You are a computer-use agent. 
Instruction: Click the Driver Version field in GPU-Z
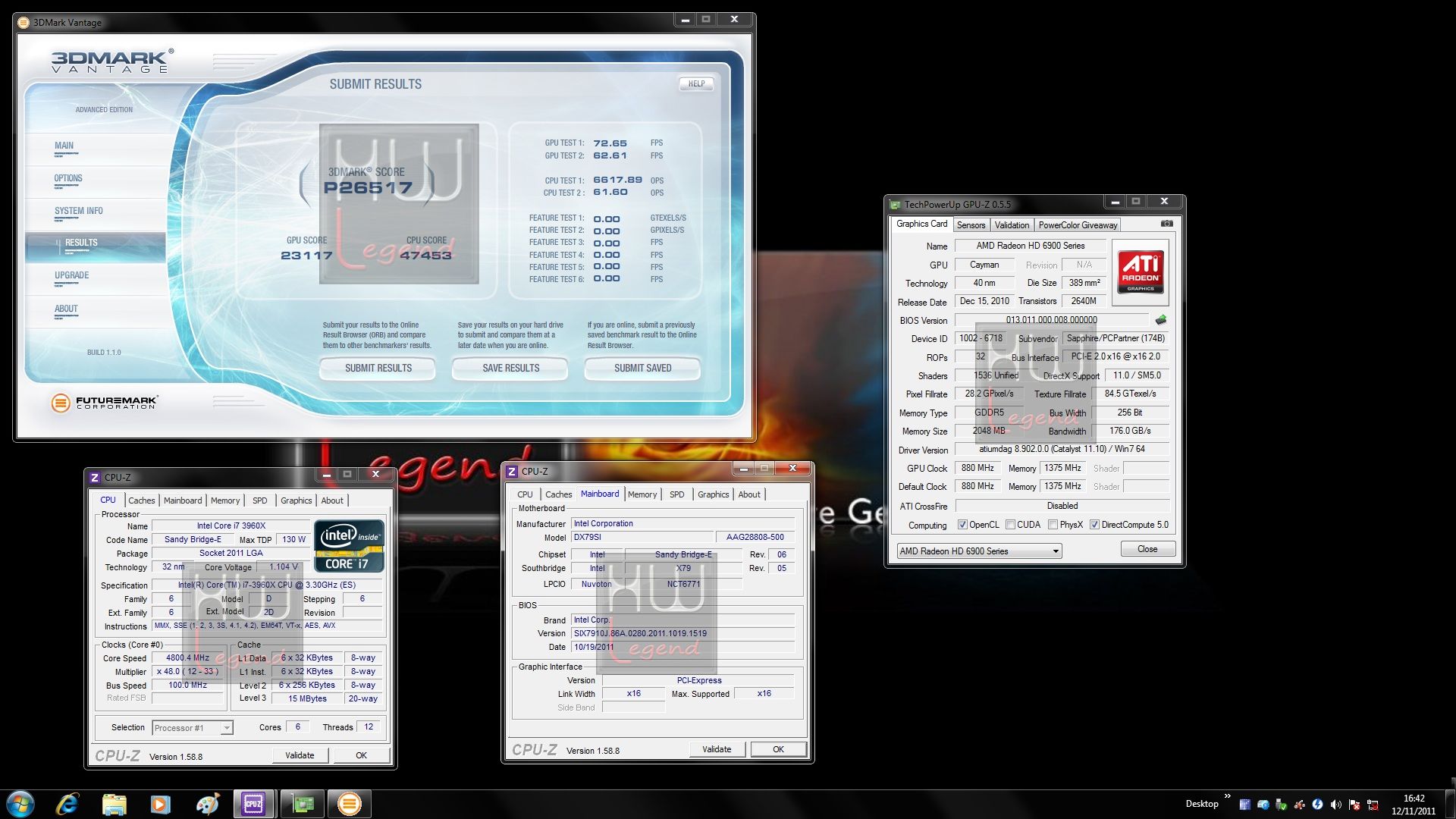(1062, 450)
